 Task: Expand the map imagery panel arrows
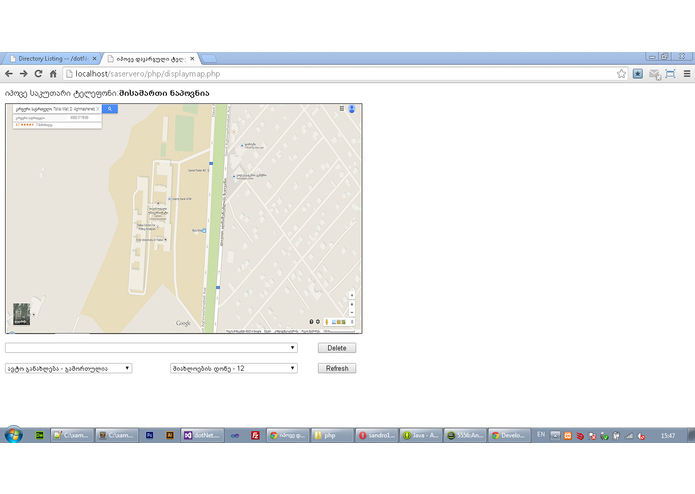click(x=352, y=322)
